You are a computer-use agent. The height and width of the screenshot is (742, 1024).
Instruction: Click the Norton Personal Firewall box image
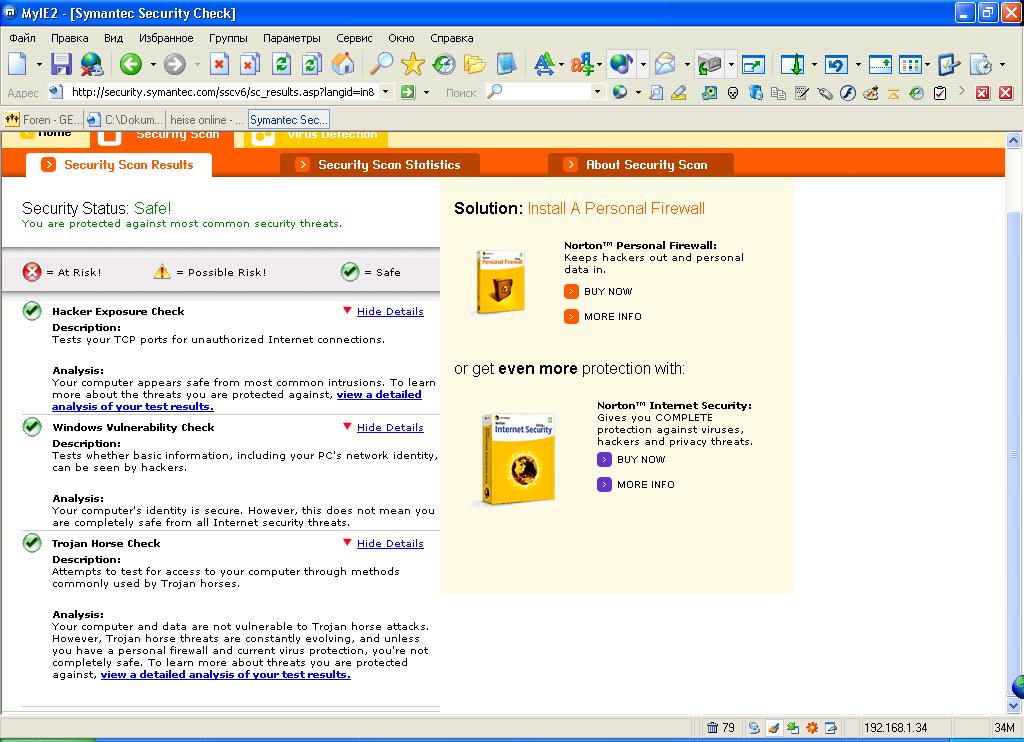(500, 282)
